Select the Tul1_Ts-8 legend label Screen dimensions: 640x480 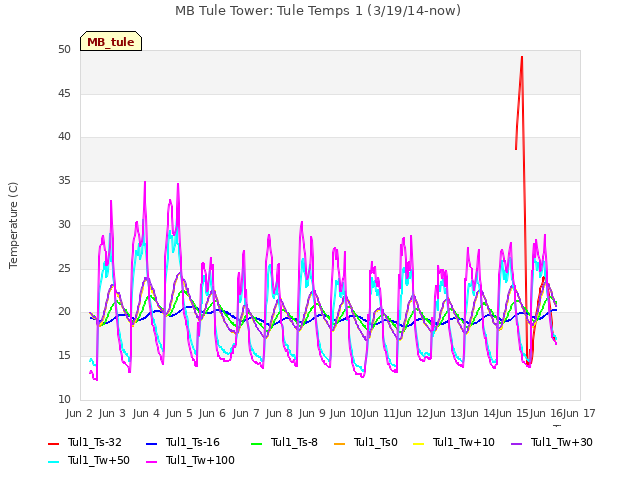(294, 442)
